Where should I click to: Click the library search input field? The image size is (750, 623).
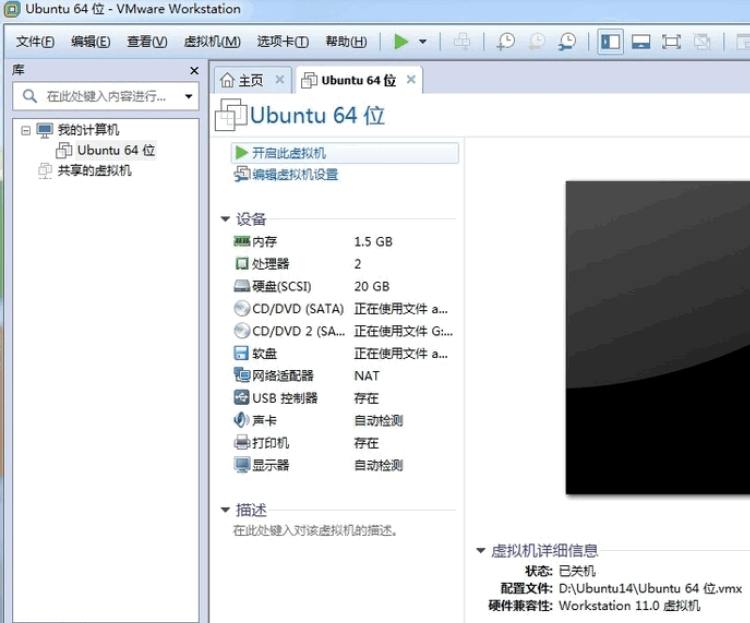click(x=105, y=96)
